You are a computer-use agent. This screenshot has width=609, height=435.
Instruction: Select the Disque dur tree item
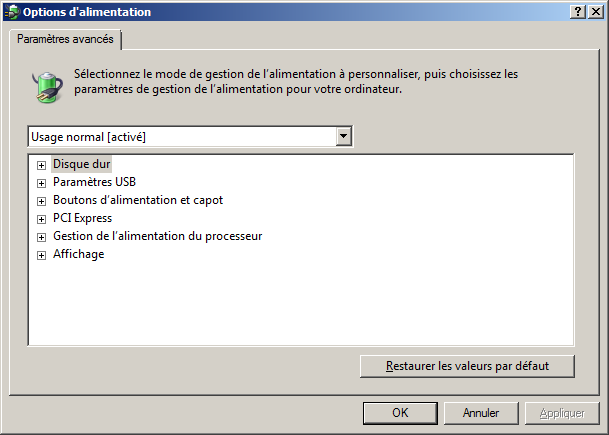(82, 164)
